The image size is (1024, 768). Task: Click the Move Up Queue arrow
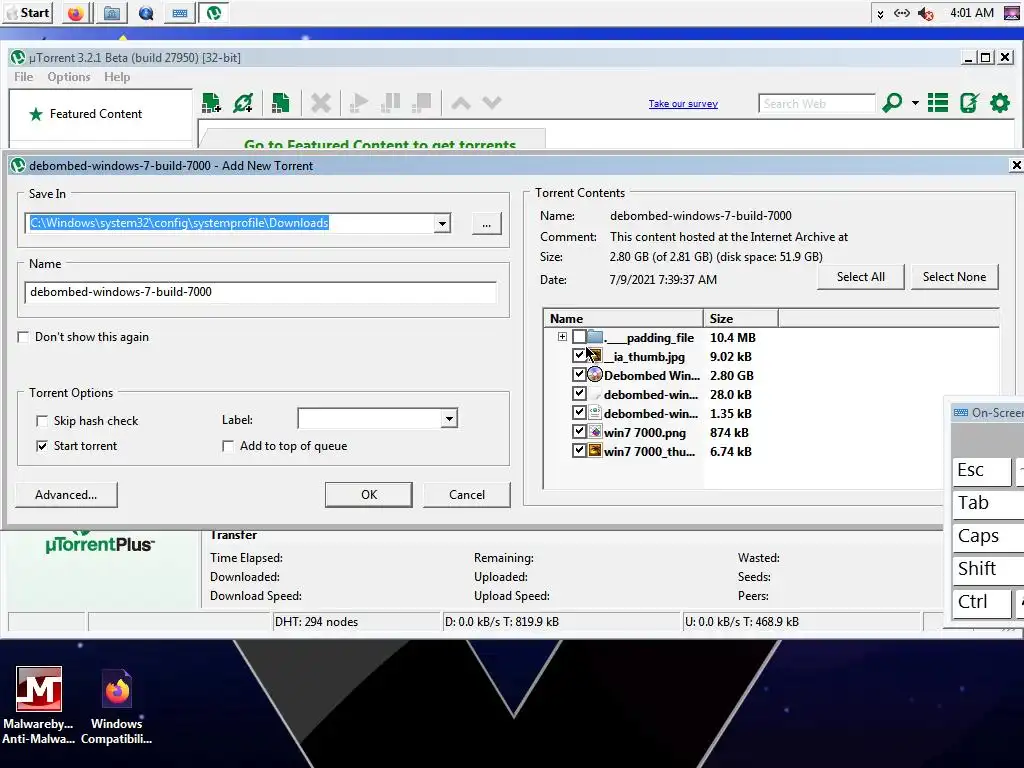[x=461, y=103]
